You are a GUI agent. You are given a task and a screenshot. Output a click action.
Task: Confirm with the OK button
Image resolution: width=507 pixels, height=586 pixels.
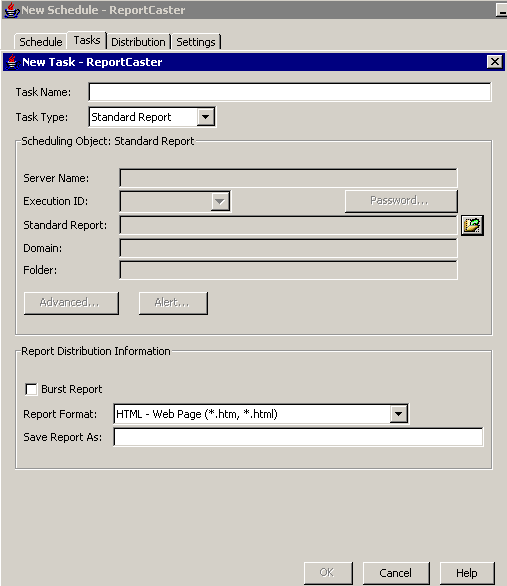(328, 573)
